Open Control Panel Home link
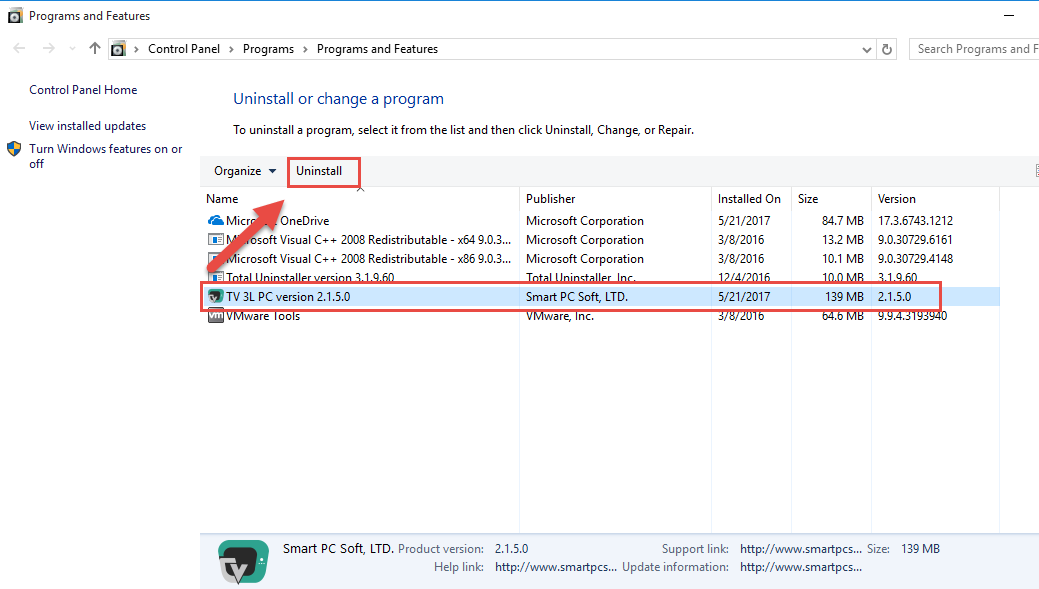1039x589 pixels. (83, 90)
